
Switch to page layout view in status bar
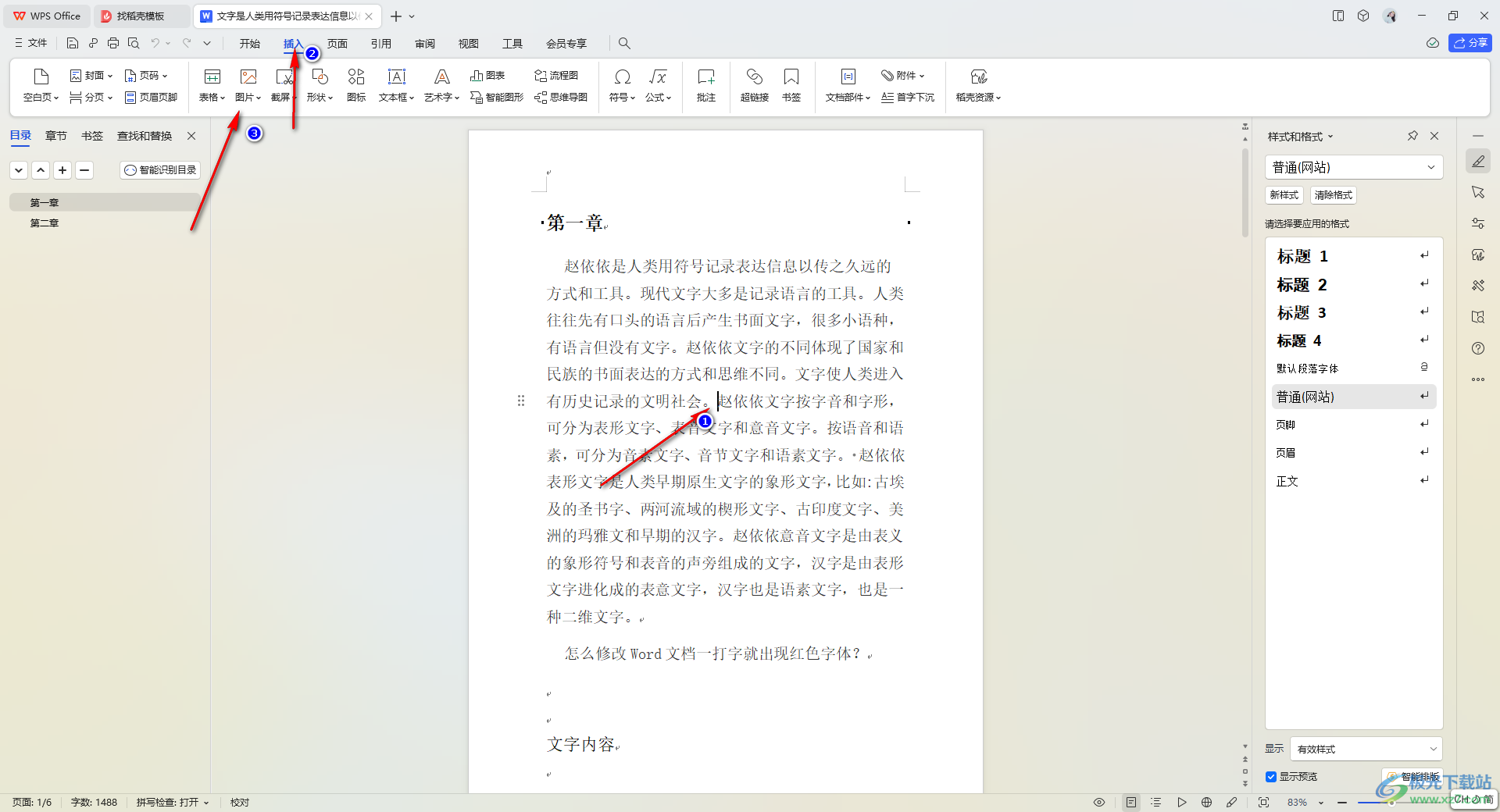point(1131,802)
